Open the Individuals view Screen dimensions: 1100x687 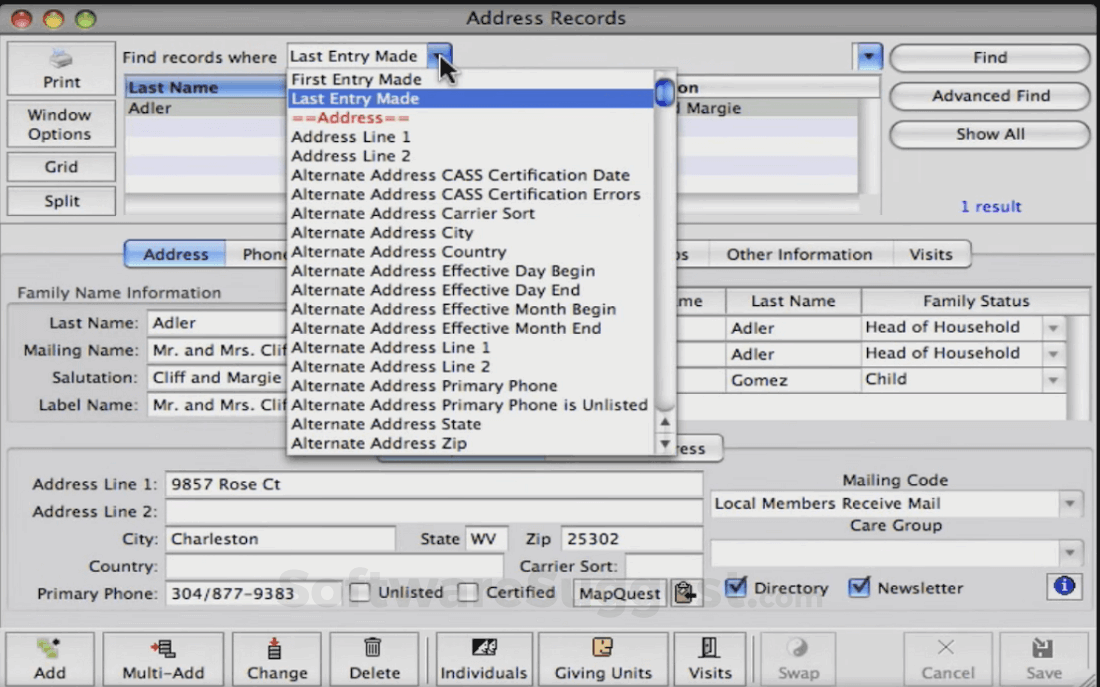coord(484,658)
